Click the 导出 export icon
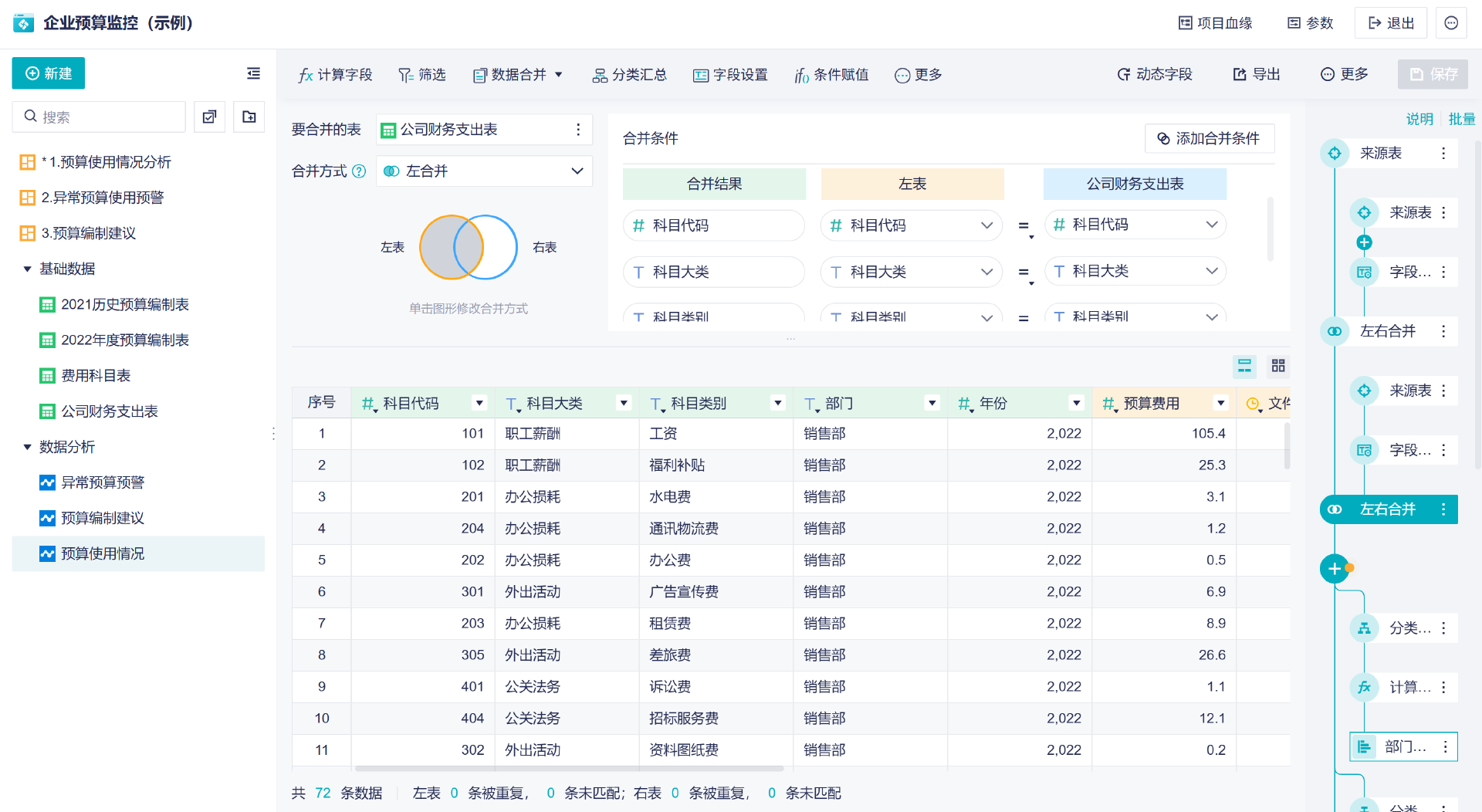This screenshot has height=812, width=1482. (x=1255, y=74)
